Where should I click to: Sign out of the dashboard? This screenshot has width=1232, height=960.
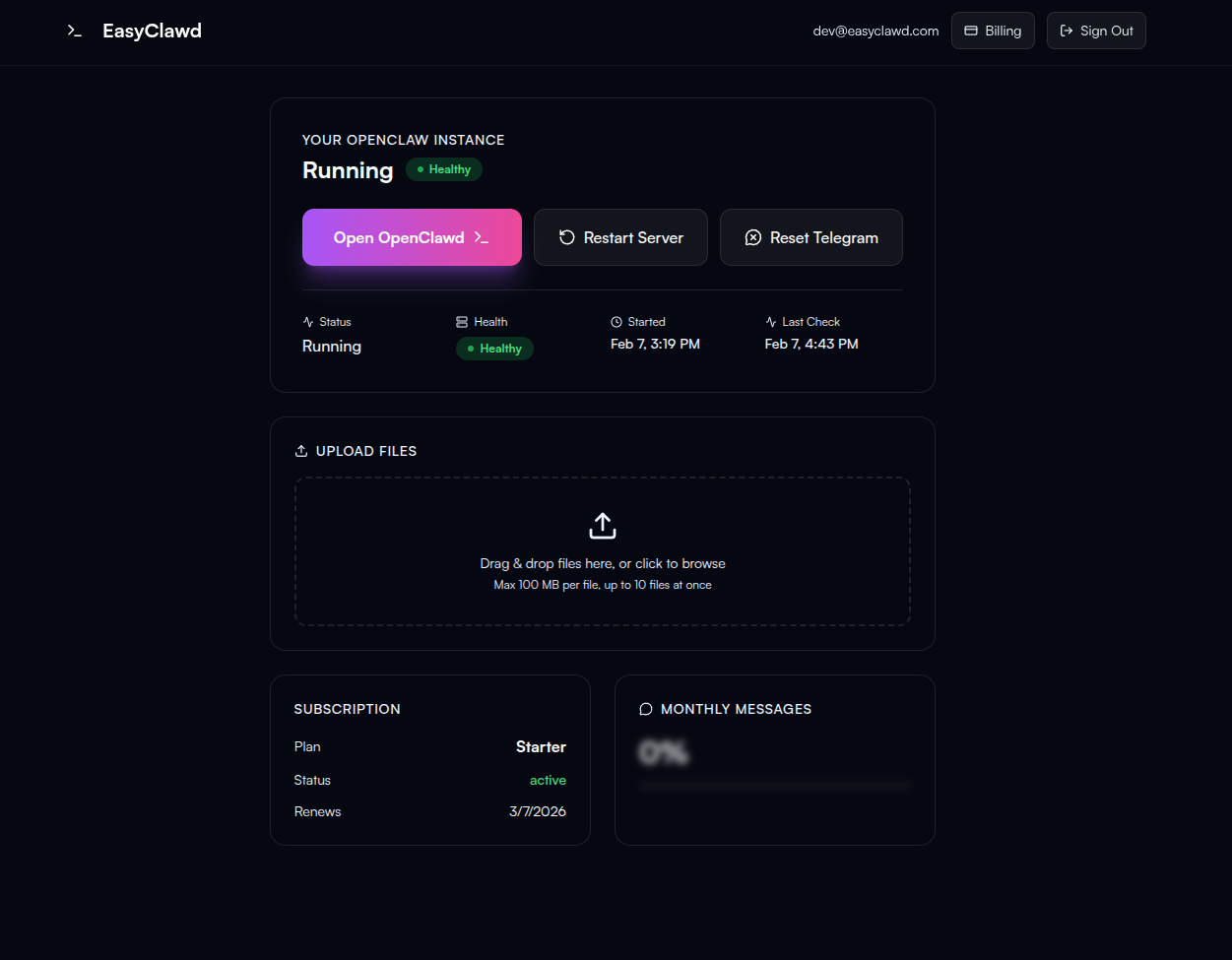[1095, 31]
